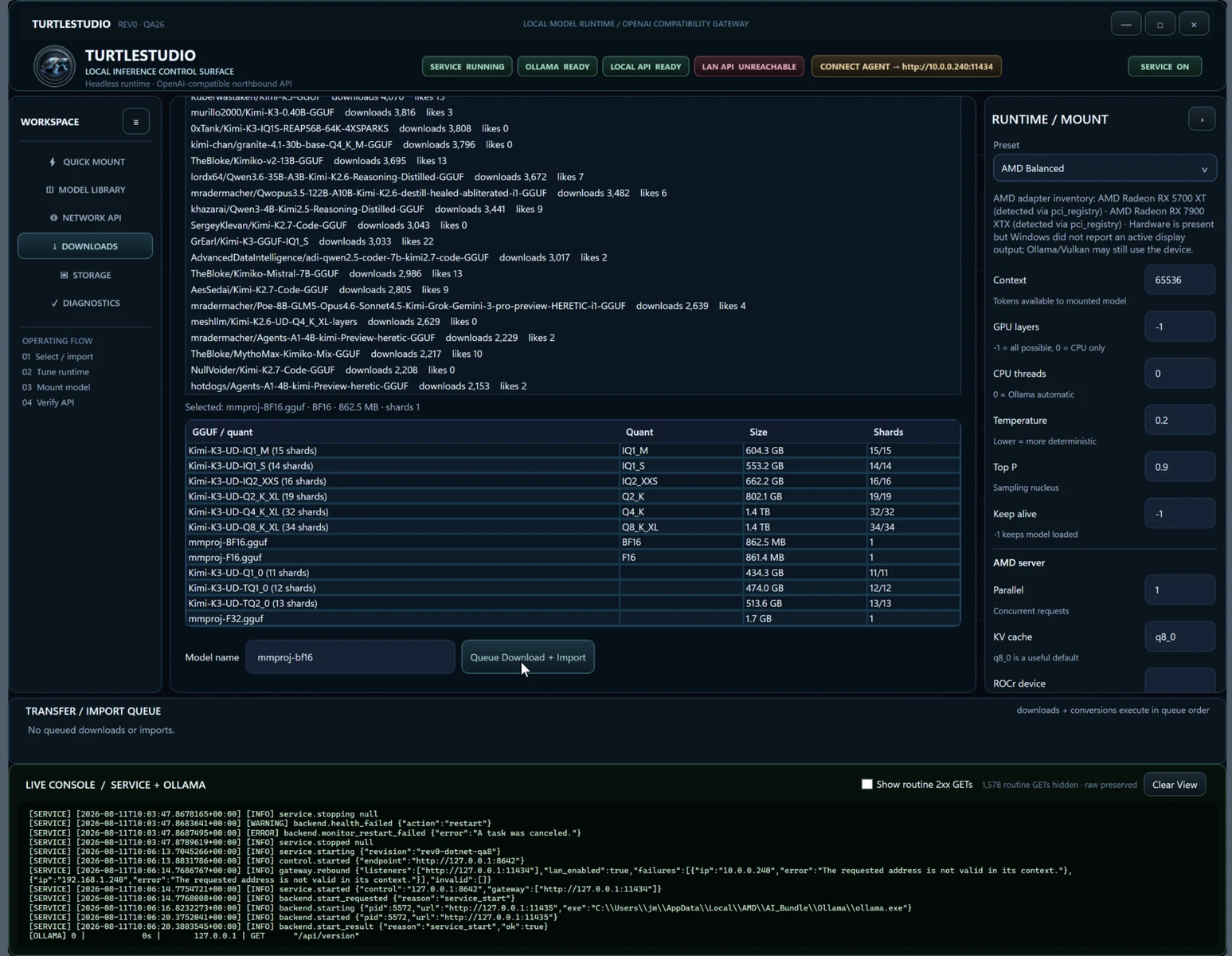Click the TurtleStudio turtle logo
This screenshot has height=956, width=1232.
click(x=54, y=65)
